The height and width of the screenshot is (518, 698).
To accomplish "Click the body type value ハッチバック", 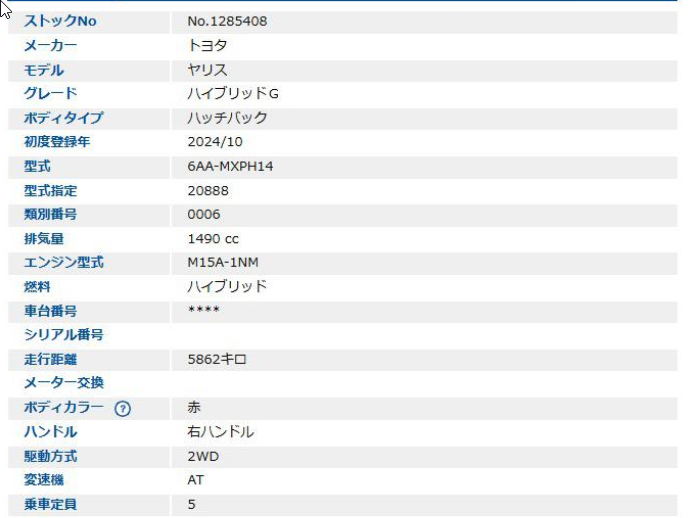I will point(227,118).
